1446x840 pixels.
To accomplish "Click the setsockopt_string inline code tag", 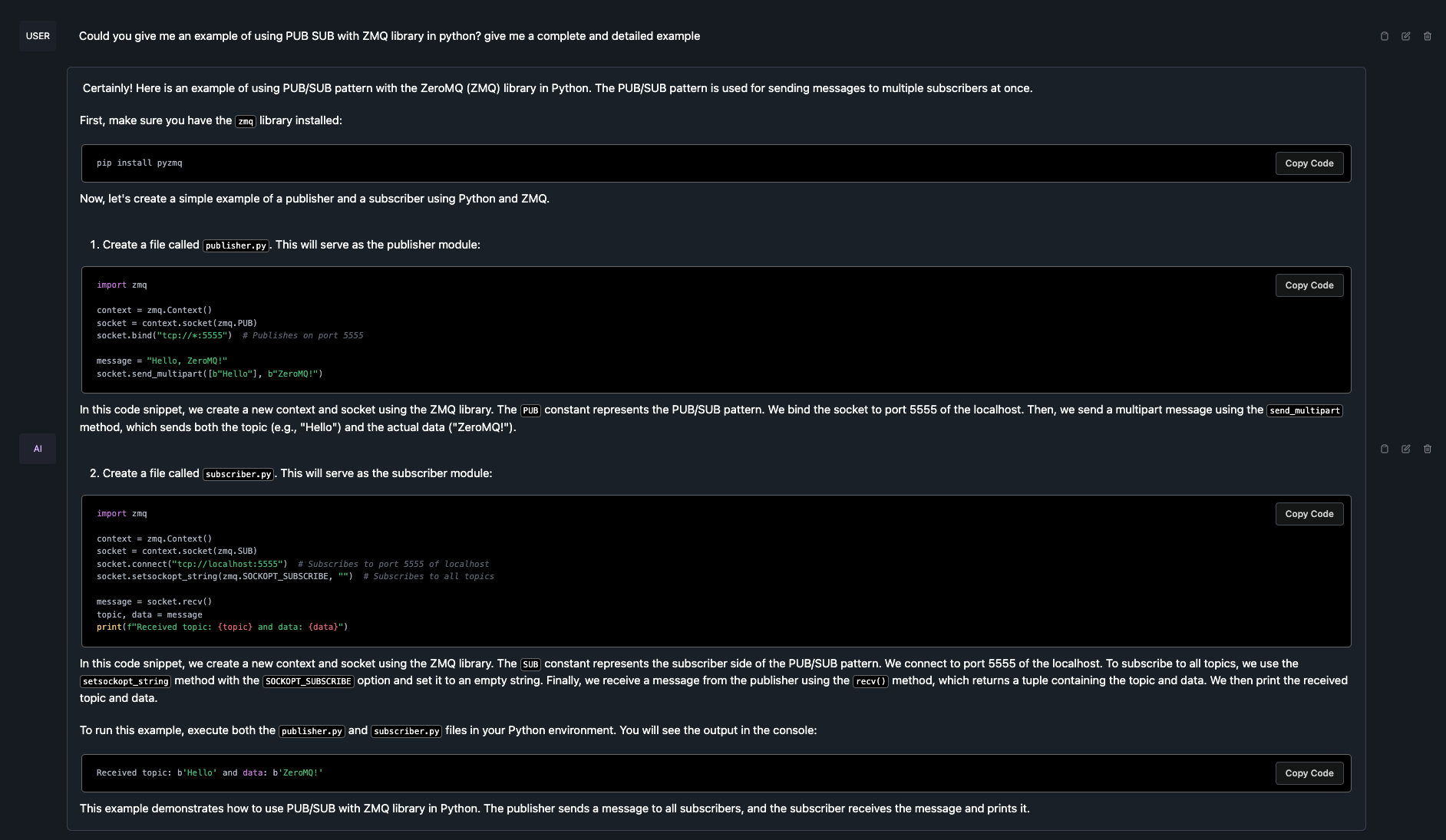I will (x=126, y=681).
